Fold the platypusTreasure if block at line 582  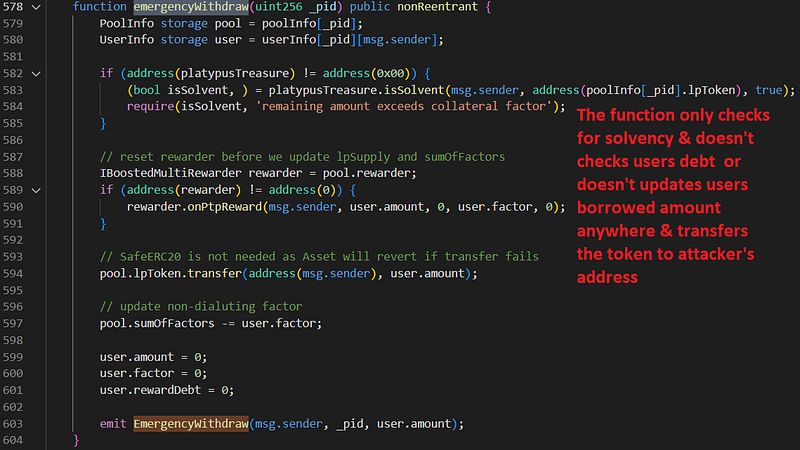(x=37, y=73)
